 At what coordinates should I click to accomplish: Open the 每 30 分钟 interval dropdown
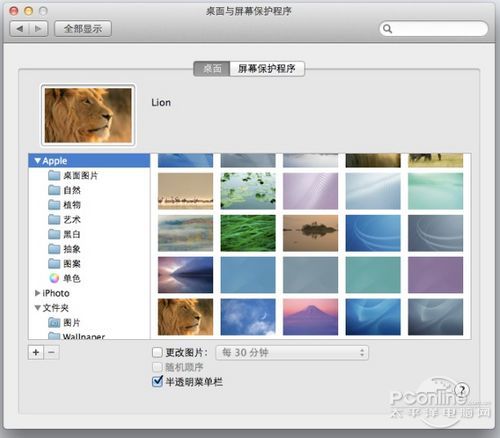point(292,353)
